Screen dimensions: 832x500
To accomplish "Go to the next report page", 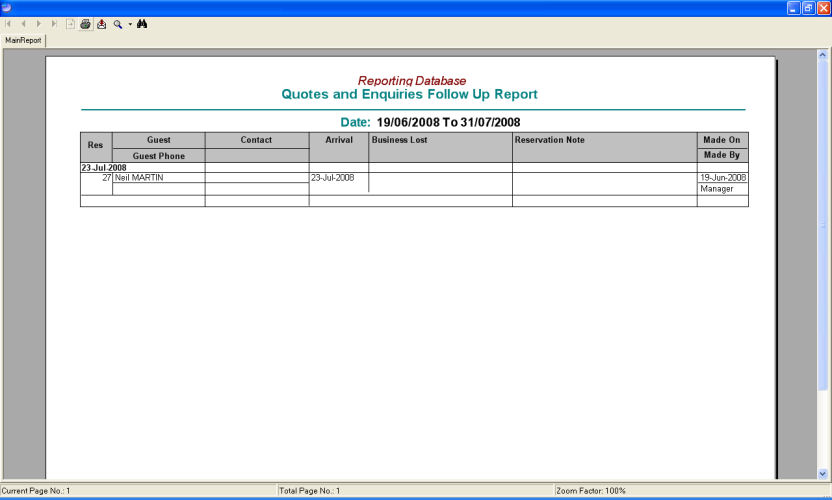I will (38, 24).
